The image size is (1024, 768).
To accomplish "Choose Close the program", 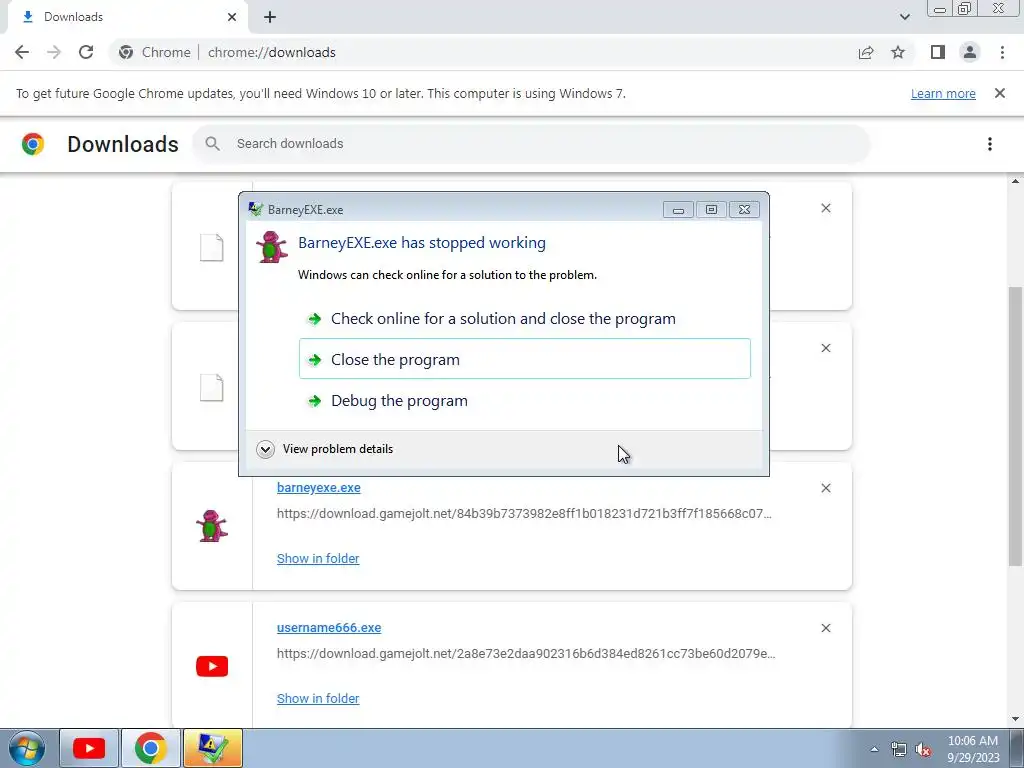I will tap(524, 359).
